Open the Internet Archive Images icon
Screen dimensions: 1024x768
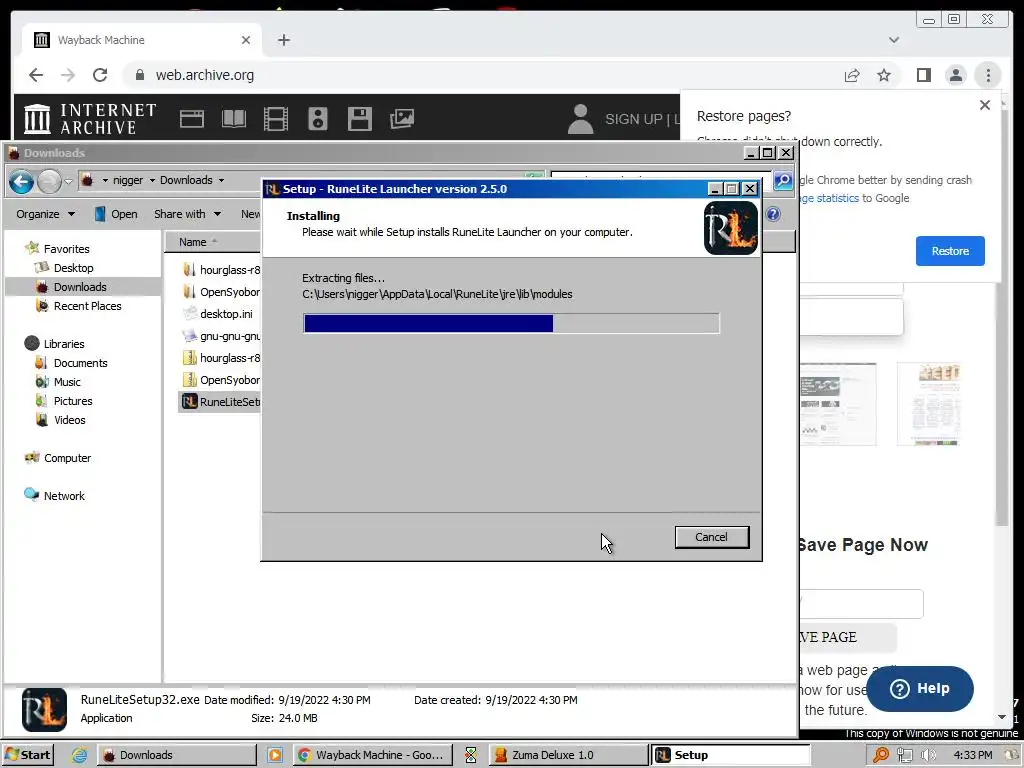pos(402,118)
